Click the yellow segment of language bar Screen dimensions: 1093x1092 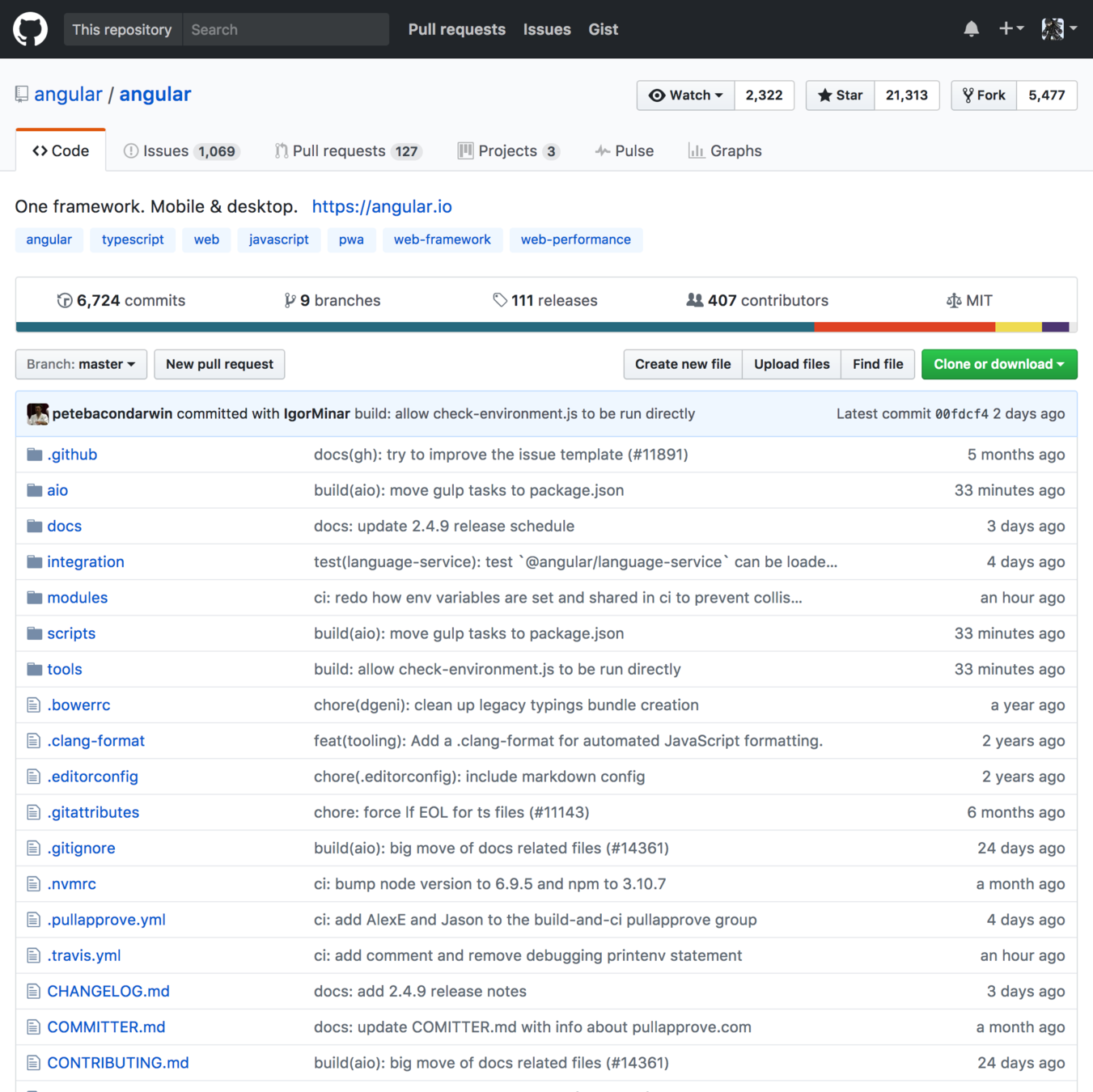click(x=1019, y=327)
